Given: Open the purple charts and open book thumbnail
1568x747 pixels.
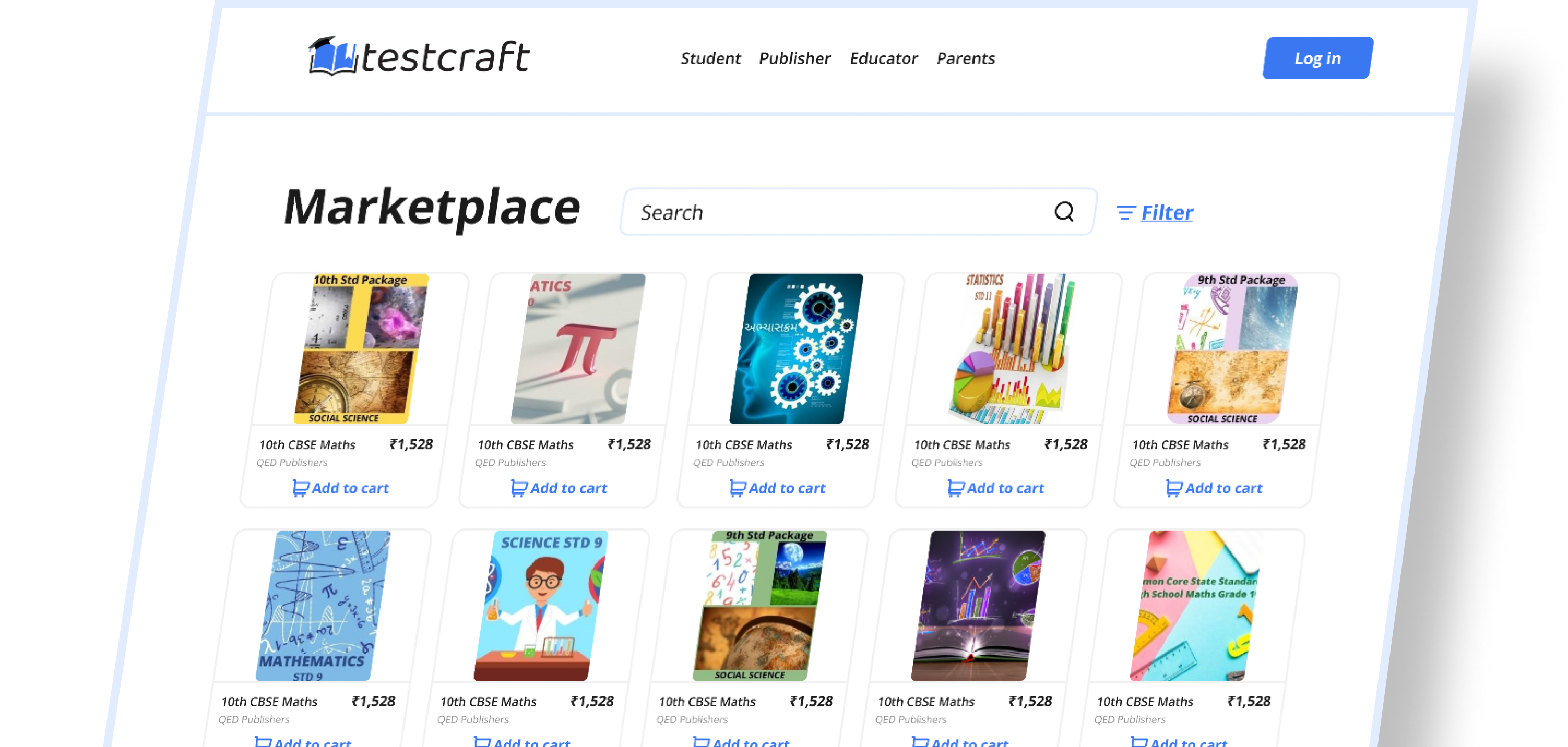Looking at the screenshot, I should coord(978,605).
